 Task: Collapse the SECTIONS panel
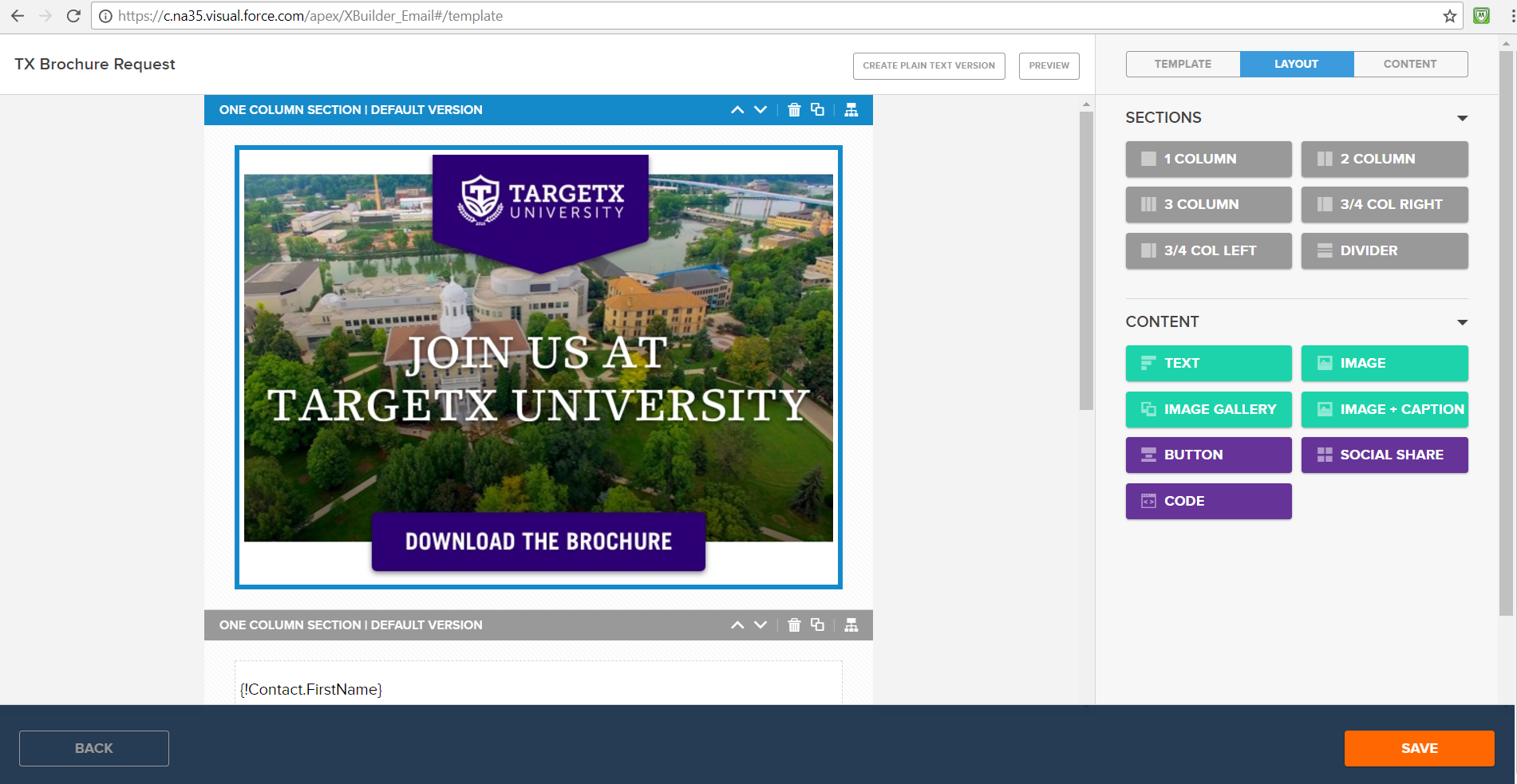tap(1462, 118)
